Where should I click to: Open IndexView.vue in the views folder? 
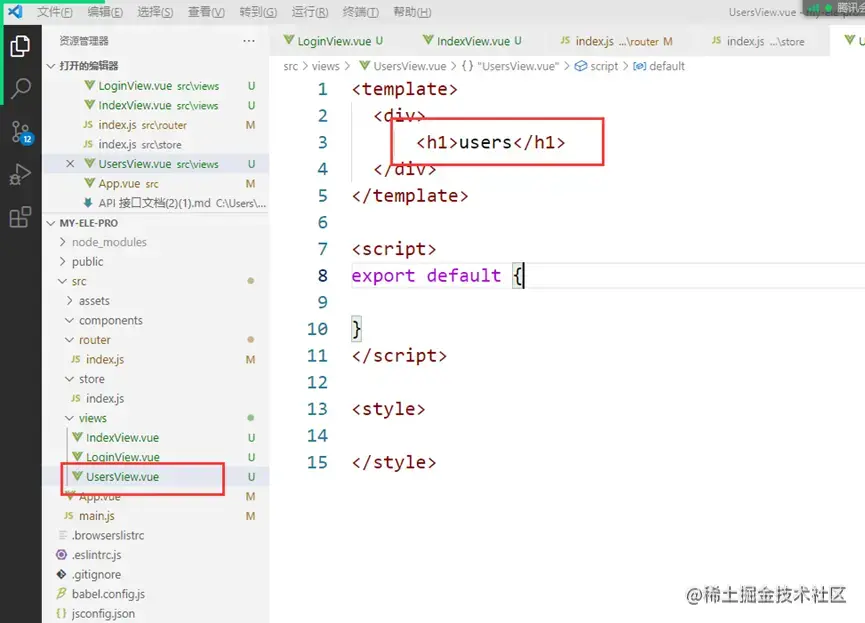(122, 438)
